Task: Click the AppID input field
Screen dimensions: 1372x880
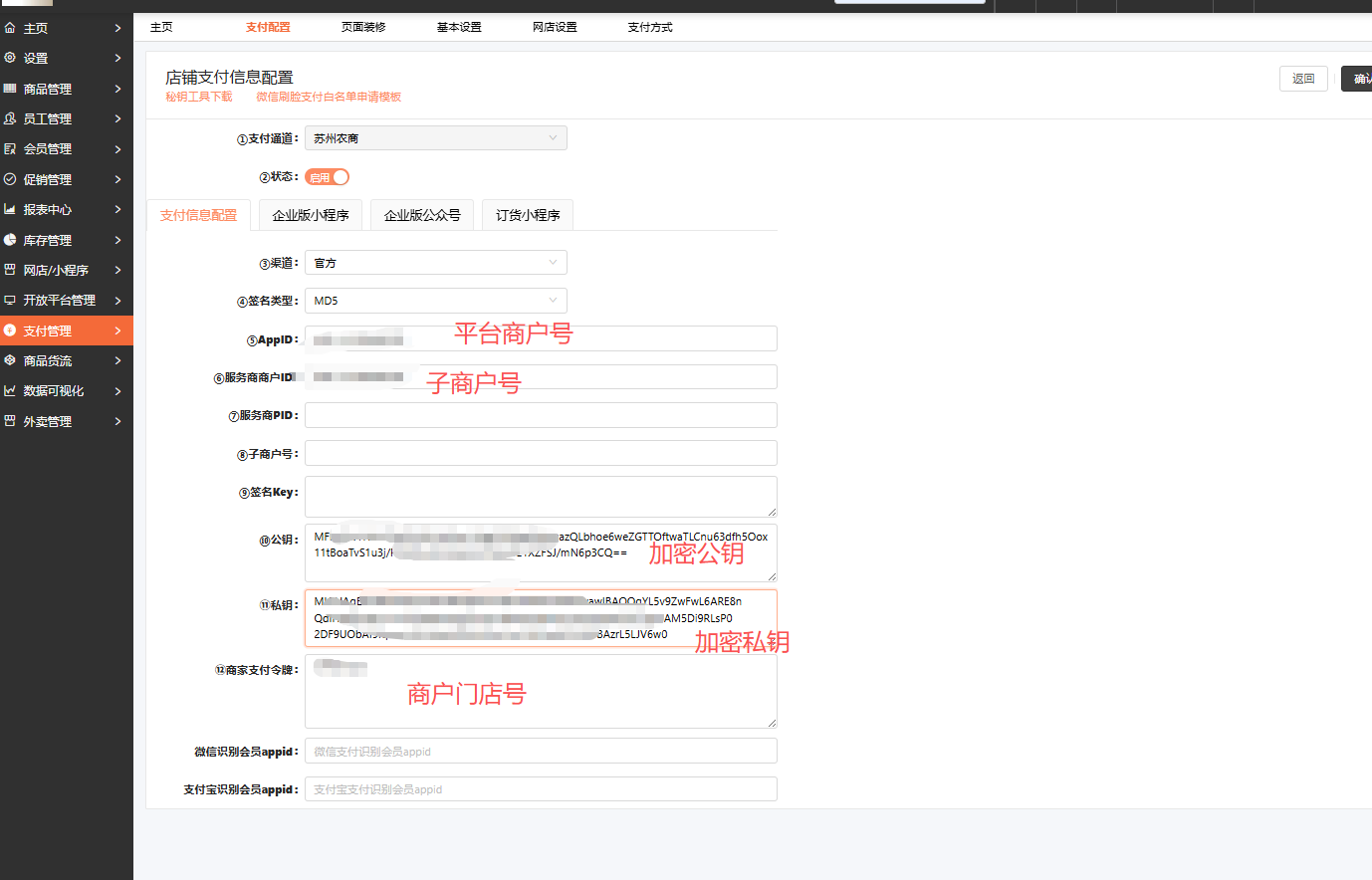Action: tap(541, 338)
